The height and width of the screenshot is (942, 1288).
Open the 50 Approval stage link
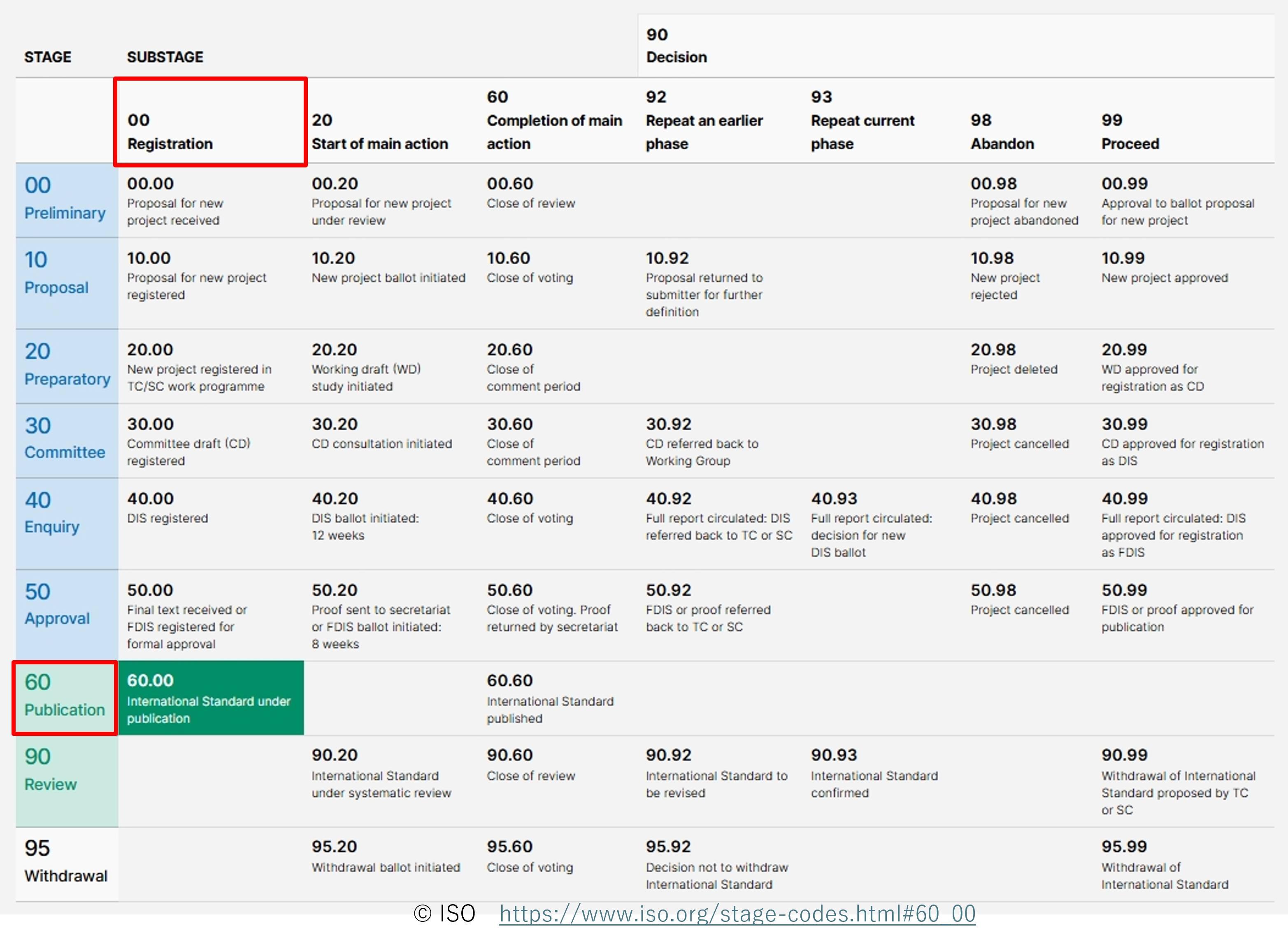click(x=57, y=605)
